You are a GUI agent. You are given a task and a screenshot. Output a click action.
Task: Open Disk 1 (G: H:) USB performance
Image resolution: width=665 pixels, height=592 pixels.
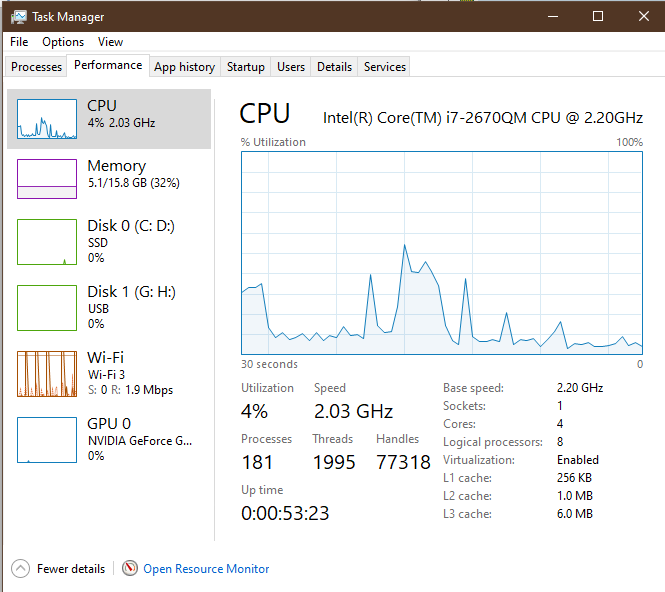[131, 307]
